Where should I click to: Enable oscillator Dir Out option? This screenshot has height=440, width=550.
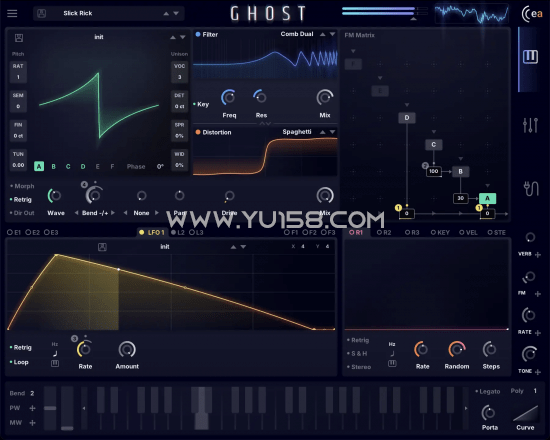point(22,213)
